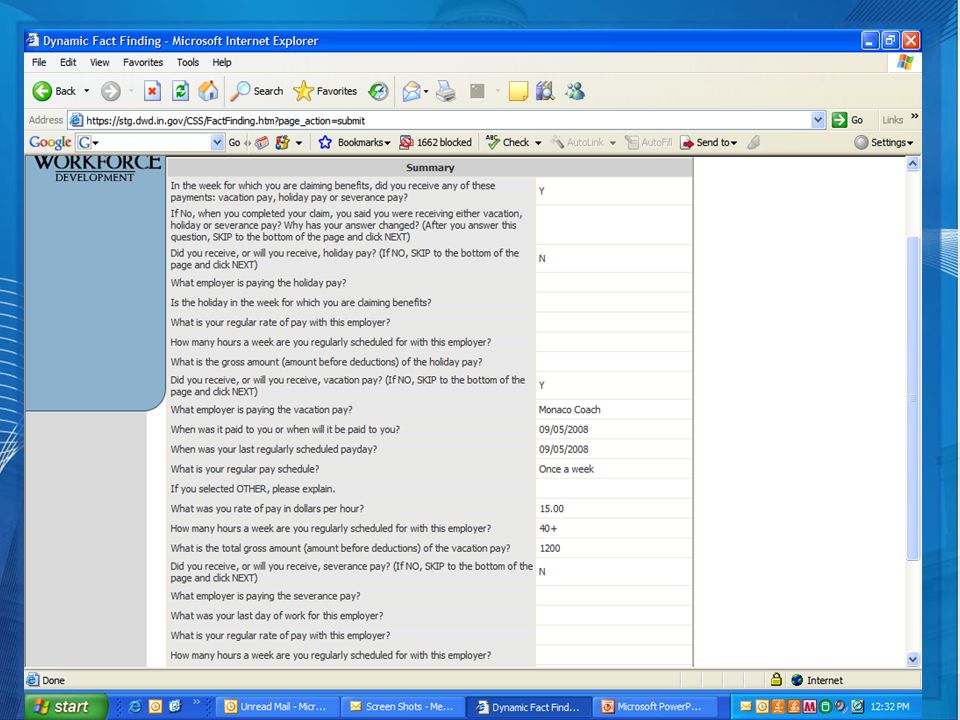Click the 40+ hours value
The width and height of the screenshot is (960, 720).
point(548,528)
